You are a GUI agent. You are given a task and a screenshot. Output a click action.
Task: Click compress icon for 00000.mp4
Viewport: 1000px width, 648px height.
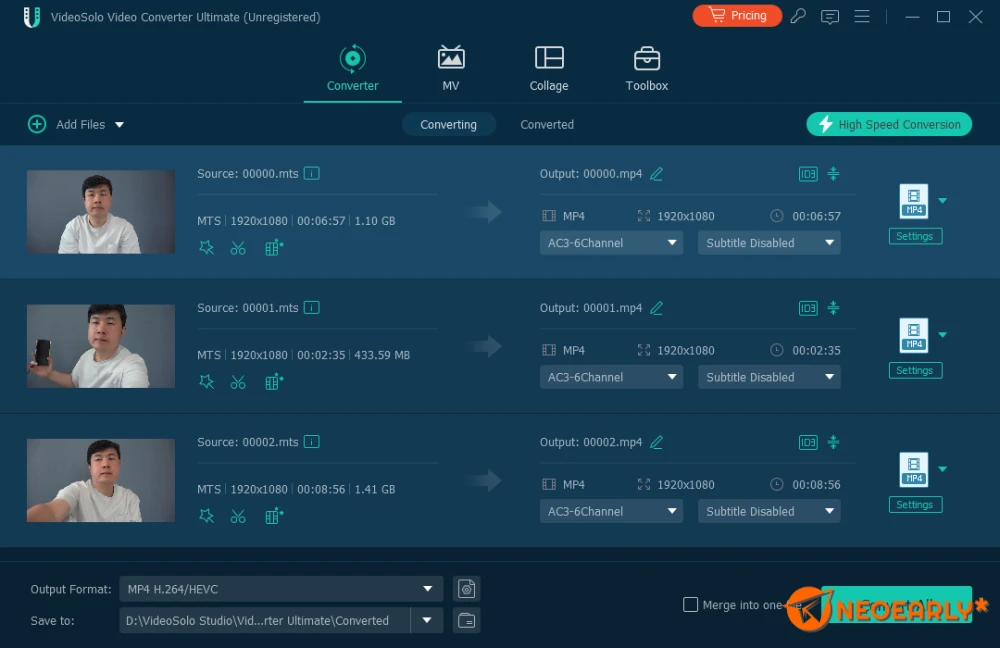[x=834, y=173]
